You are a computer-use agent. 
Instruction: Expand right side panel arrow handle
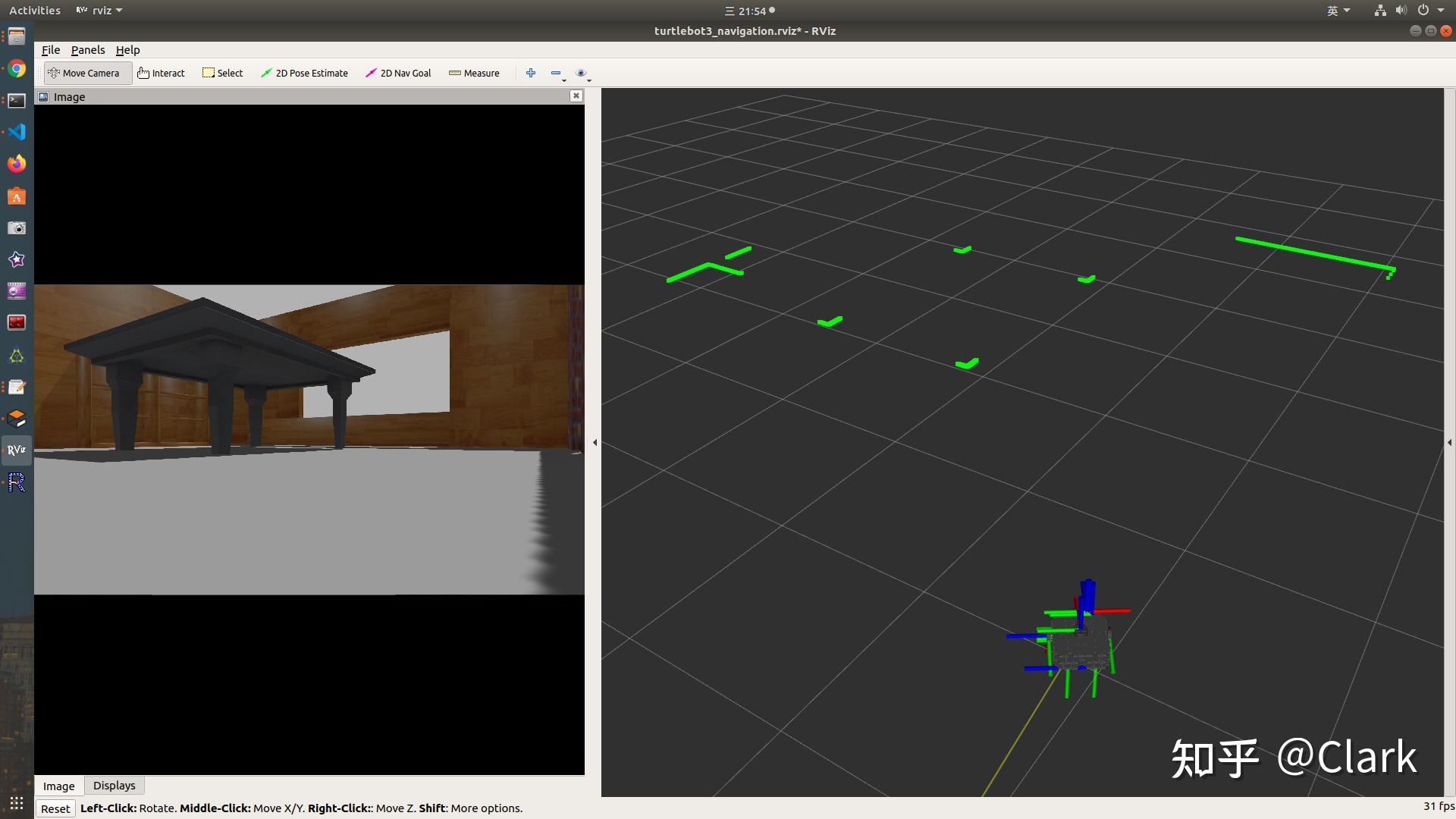pyautogui.click(x=1449, y=442)
